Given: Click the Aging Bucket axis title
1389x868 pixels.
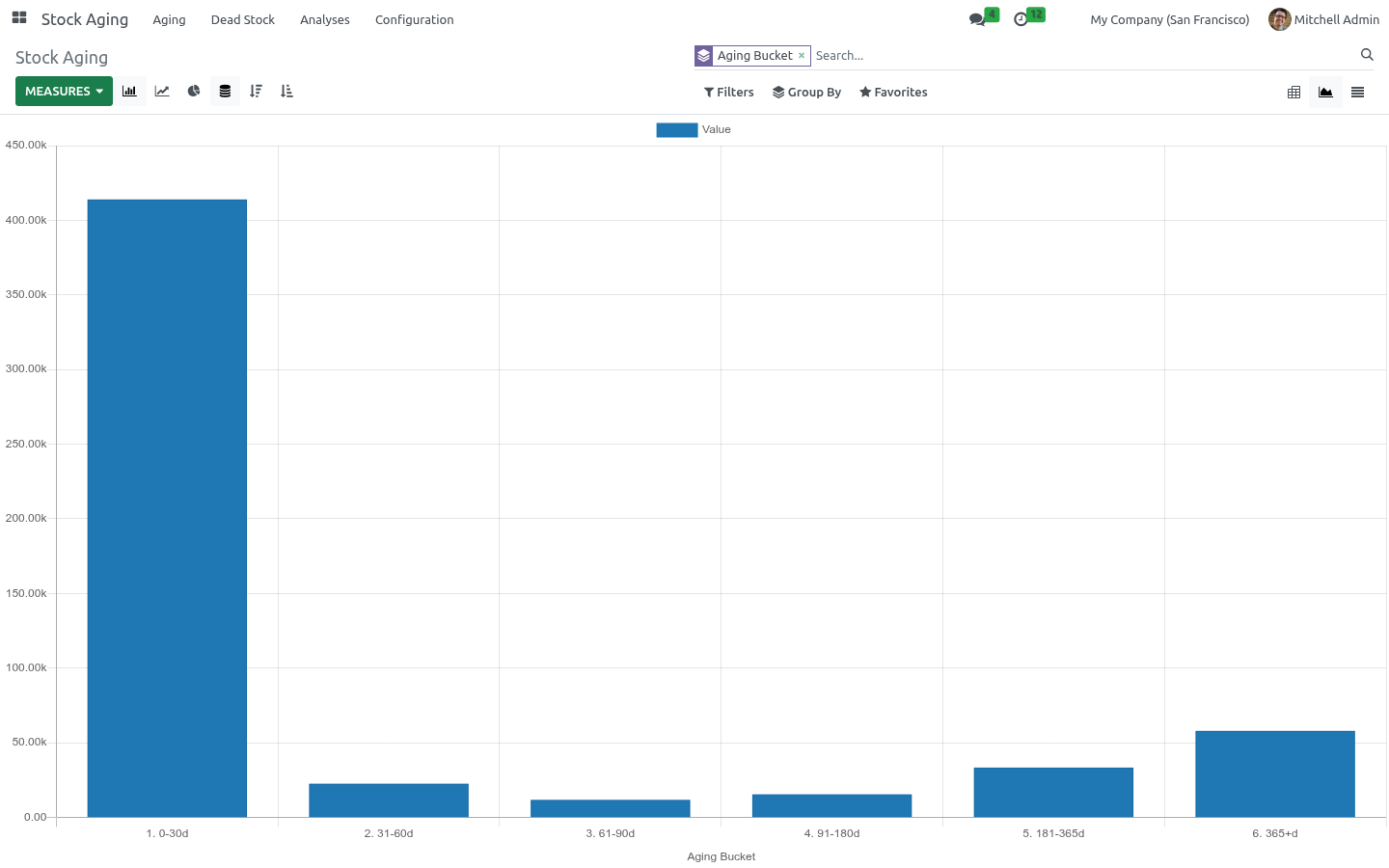Looking at the screenshot, I should [722, 856].
